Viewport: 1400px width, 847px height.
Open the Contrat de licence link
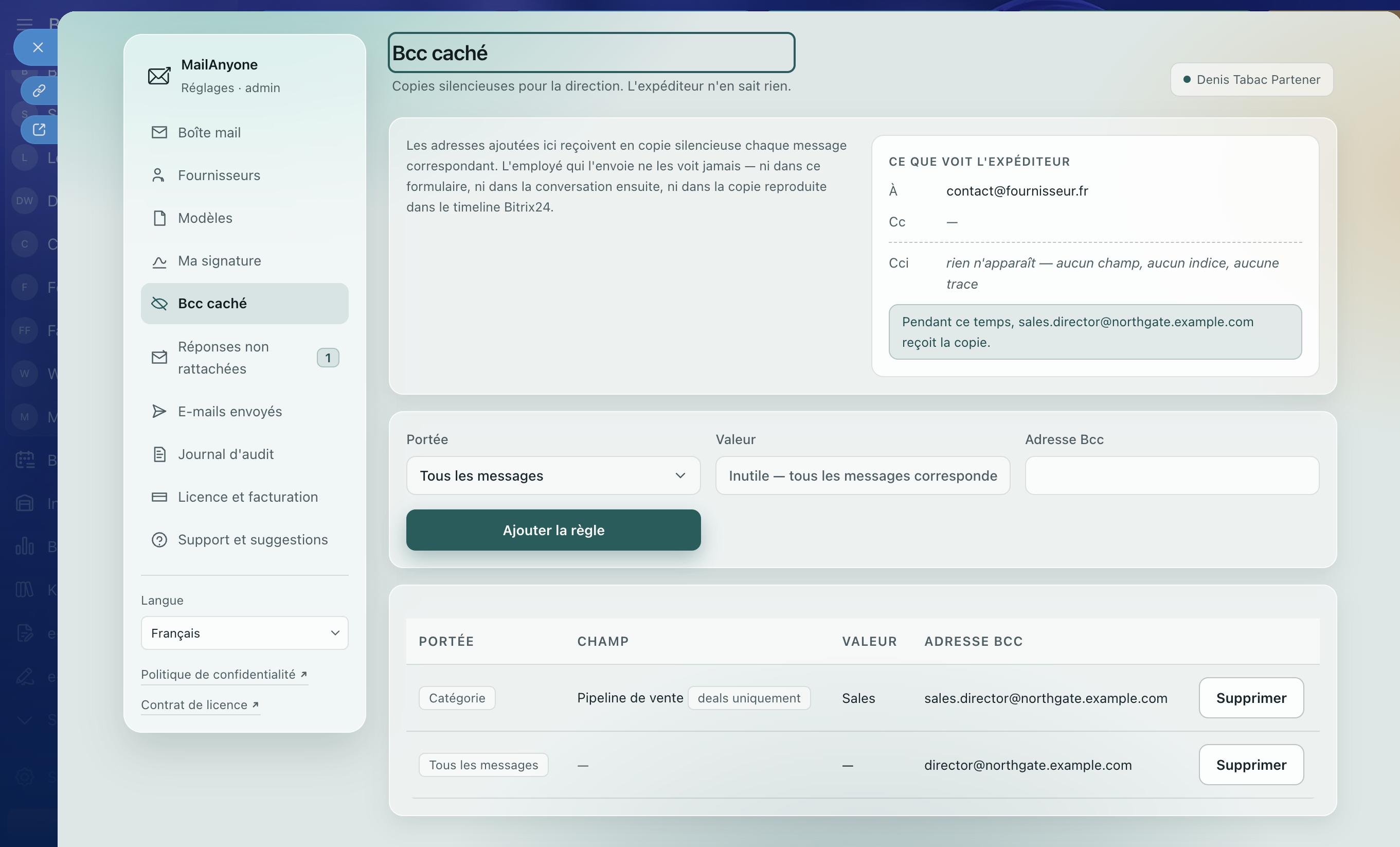[200, 705]
